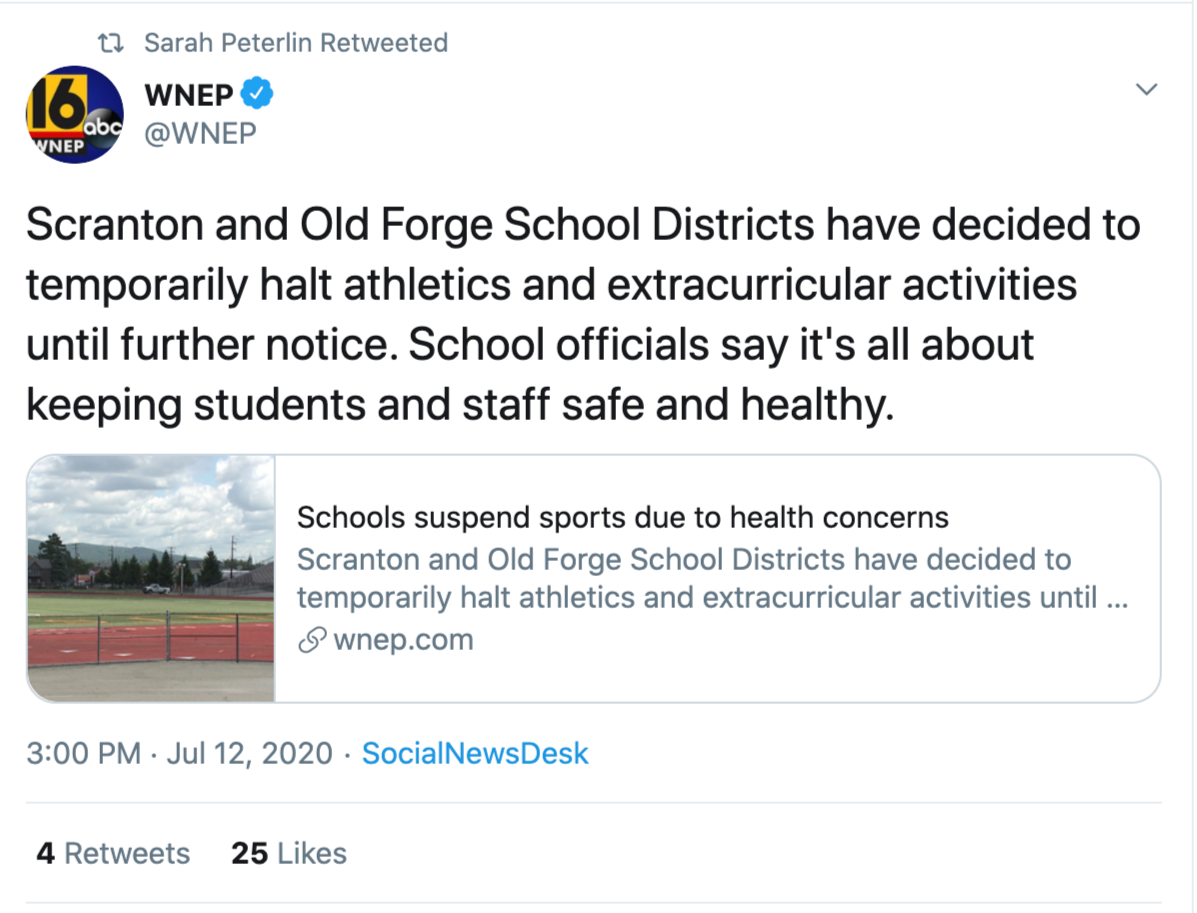Click the WNEP display name
Image resolution: width=1197 pixels, height=913 pixels.
(x=189, y=95)
